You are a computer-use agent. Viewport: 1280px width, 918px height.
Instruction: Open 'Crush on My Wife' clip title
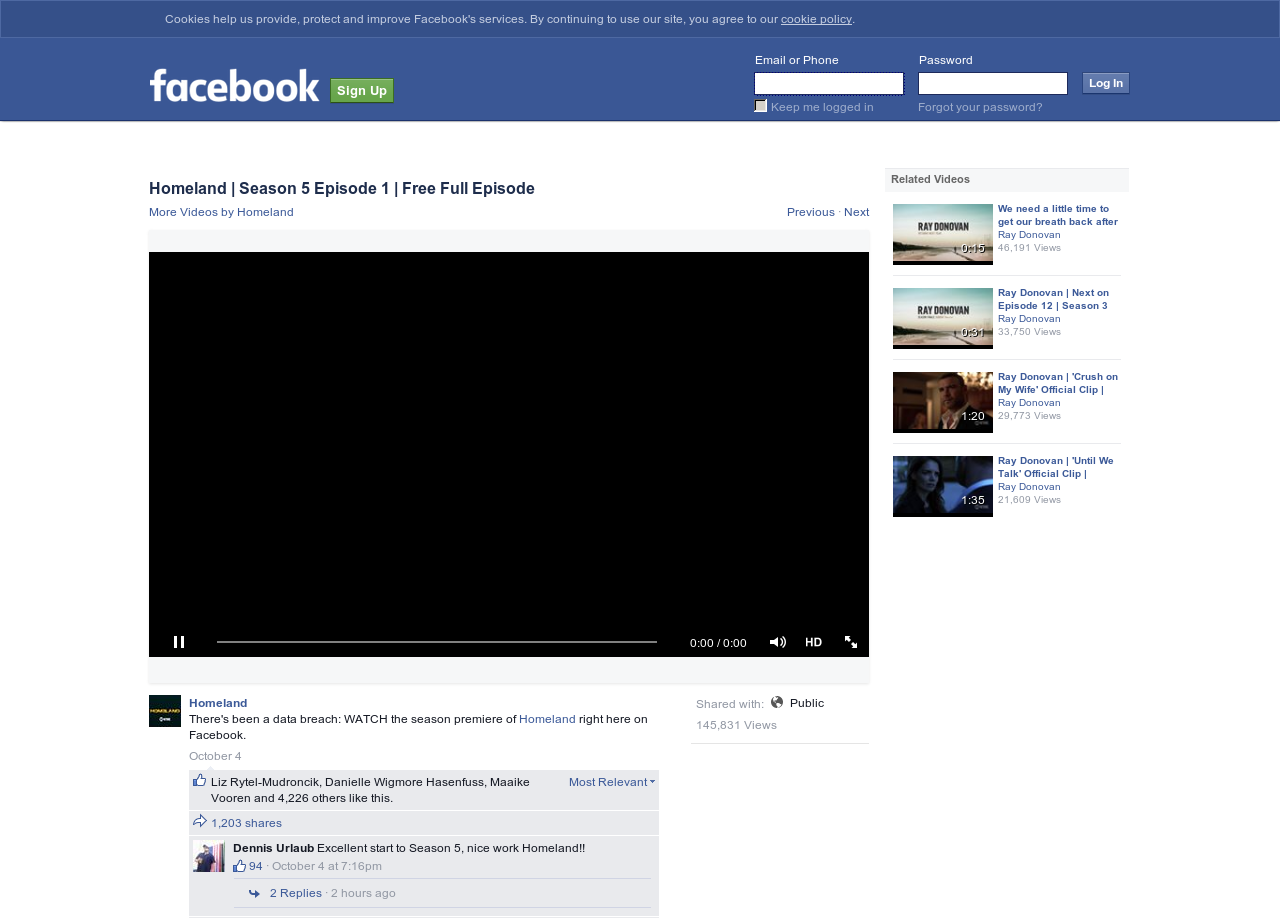[x=1058, y=383]
